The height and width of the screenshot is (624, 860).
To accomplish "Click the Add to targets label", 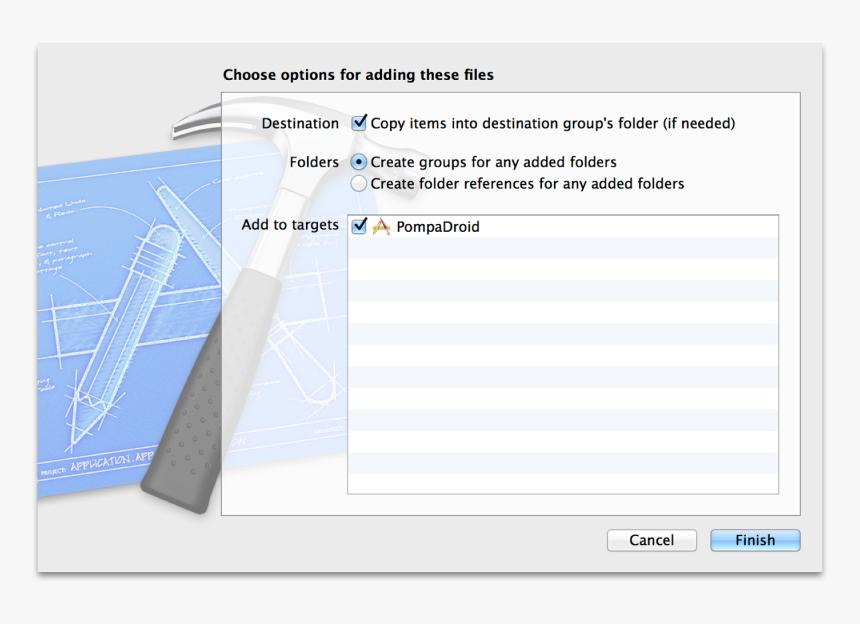I will point(290,225).
